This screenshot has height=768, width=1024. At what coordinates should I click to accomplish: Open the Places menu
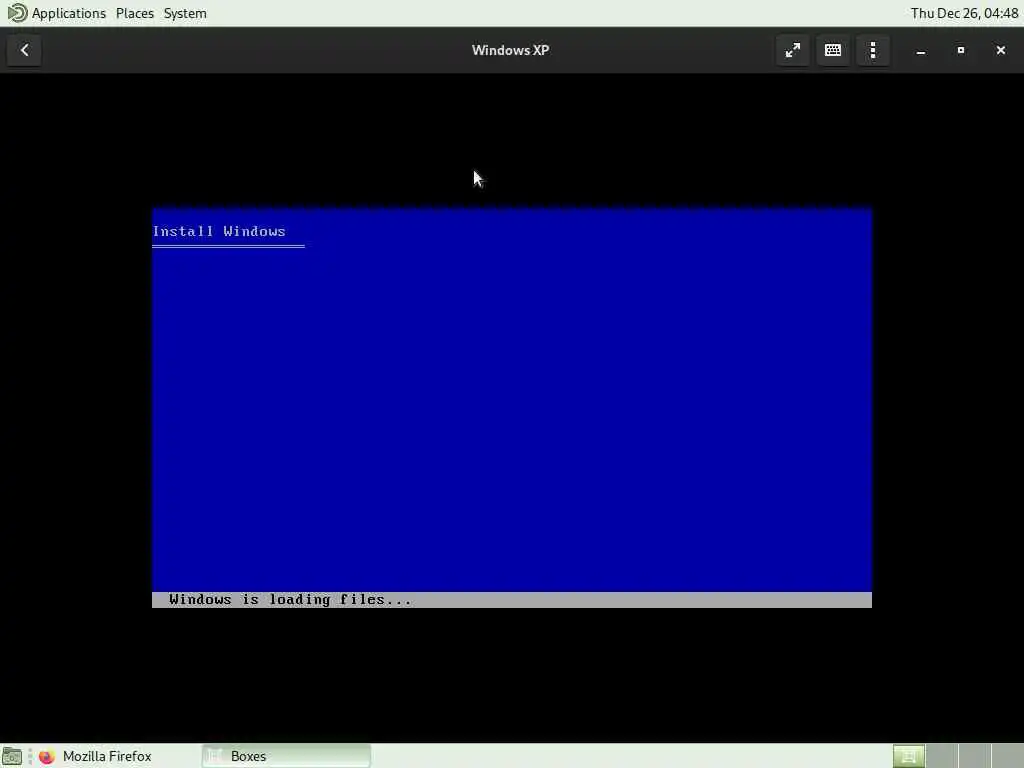point(135,13)
